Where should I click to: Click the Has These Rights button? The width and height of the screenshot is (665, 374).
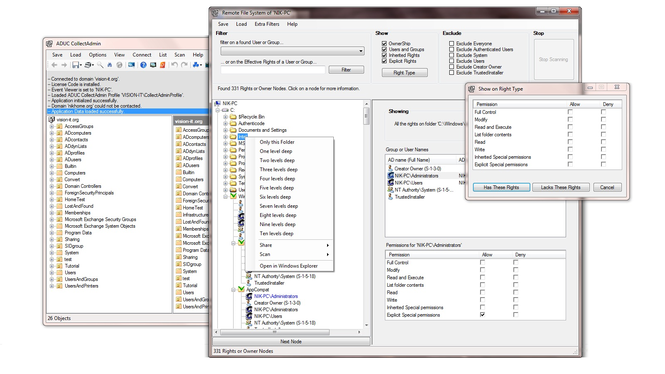pos(501,187)
